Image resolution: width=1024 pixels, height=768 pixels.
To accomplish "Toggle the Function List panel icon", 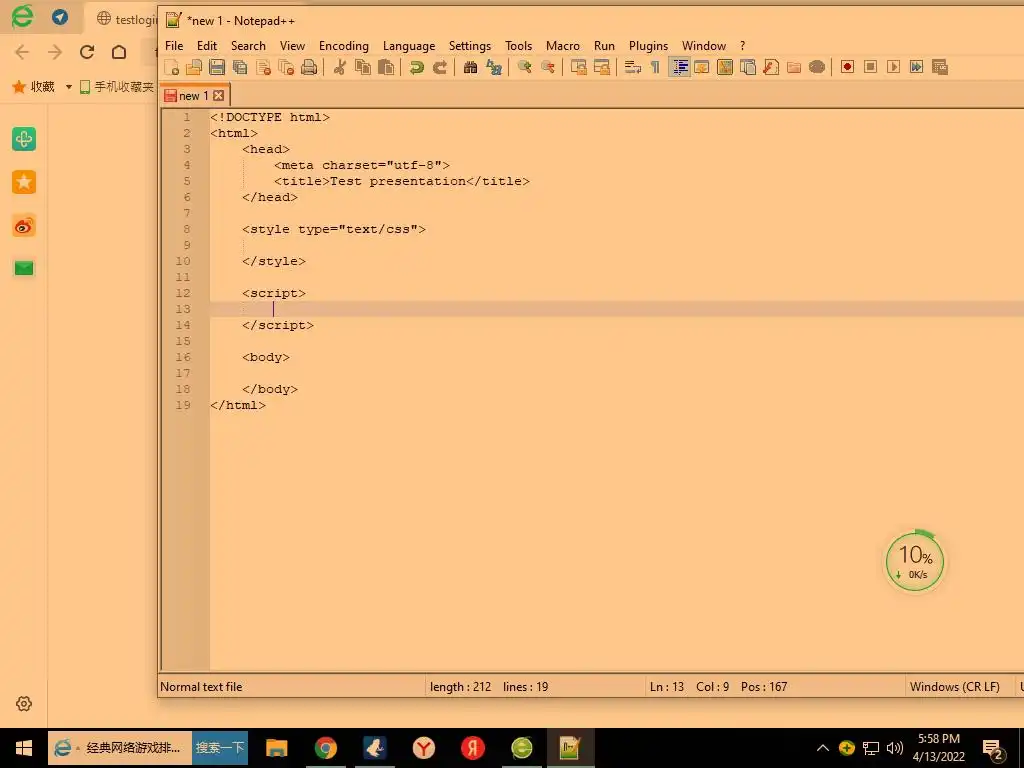I will [771, 67].
